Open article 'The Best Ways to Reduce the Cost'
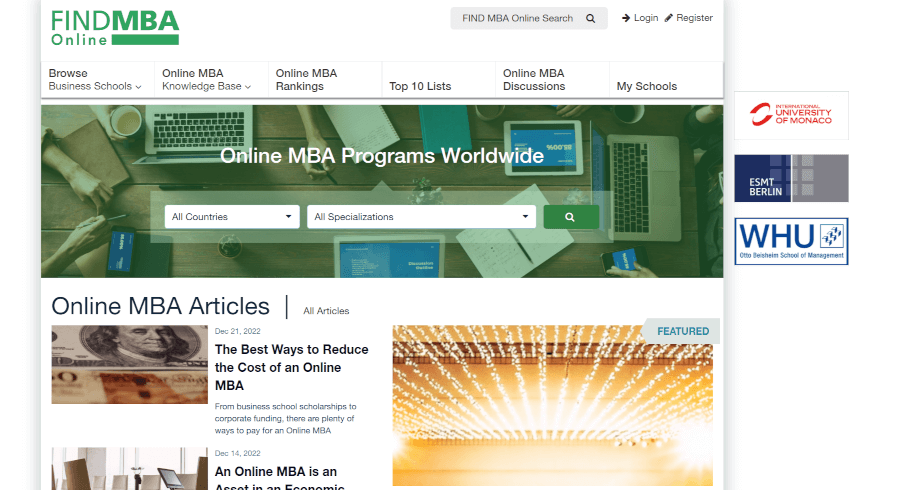900x490 pixels. coord(292,367)
